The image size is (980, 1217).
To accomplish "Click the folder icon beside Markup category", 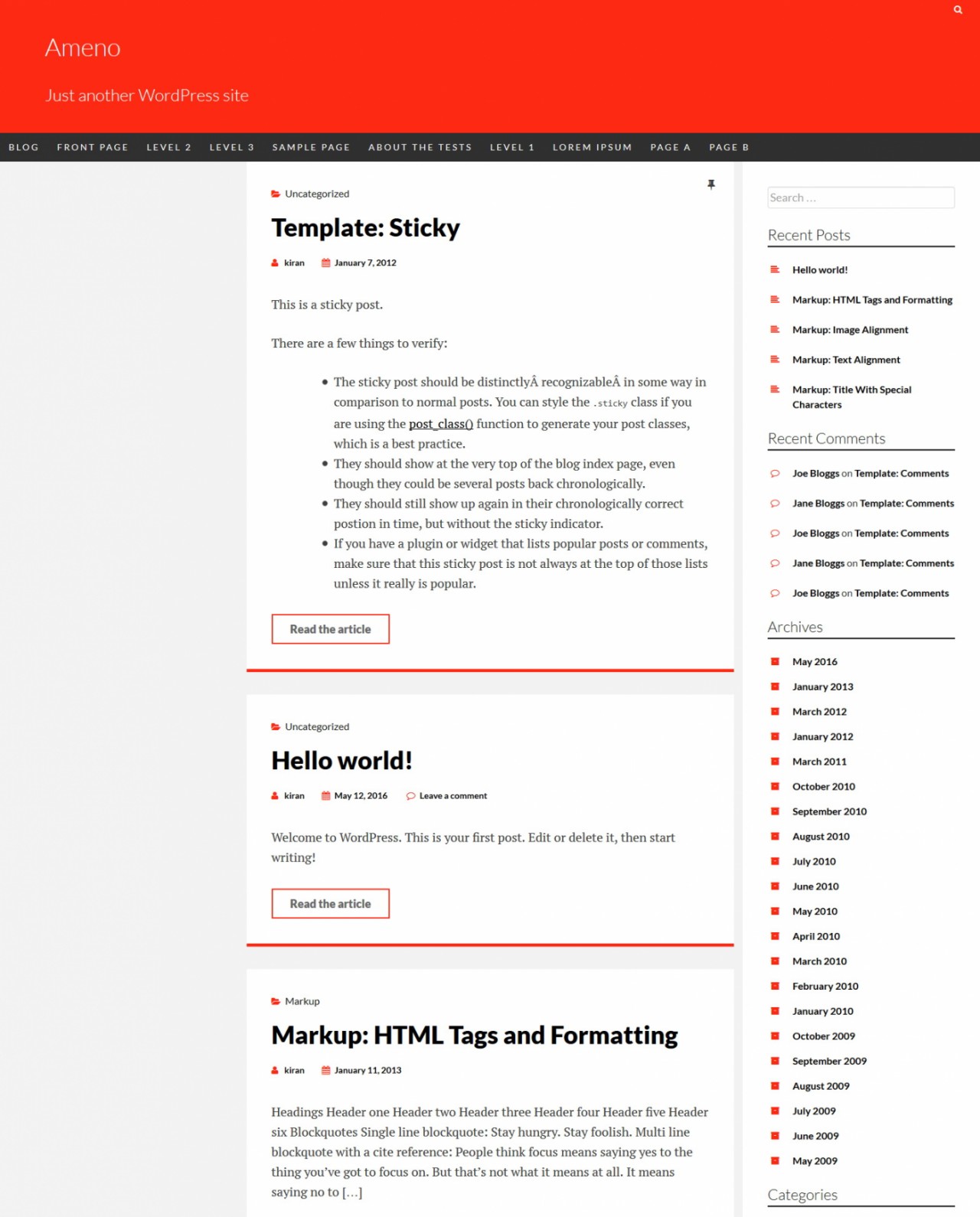I will (x=276, y=1002).
